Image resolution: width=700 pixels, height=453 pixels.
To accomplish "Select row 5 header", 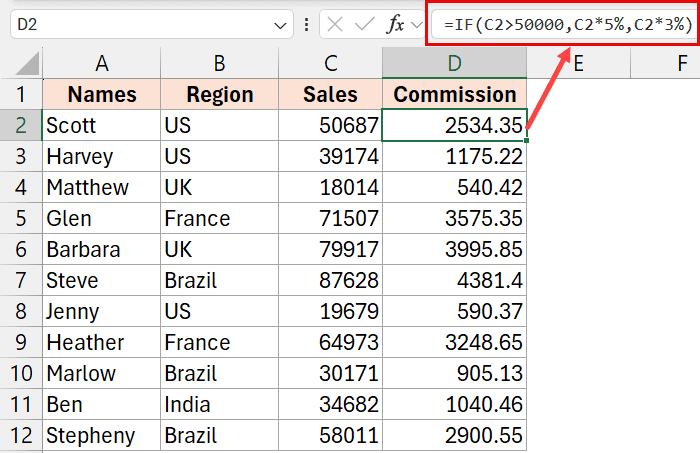I will pyautogui.click(x=21, y=218).
